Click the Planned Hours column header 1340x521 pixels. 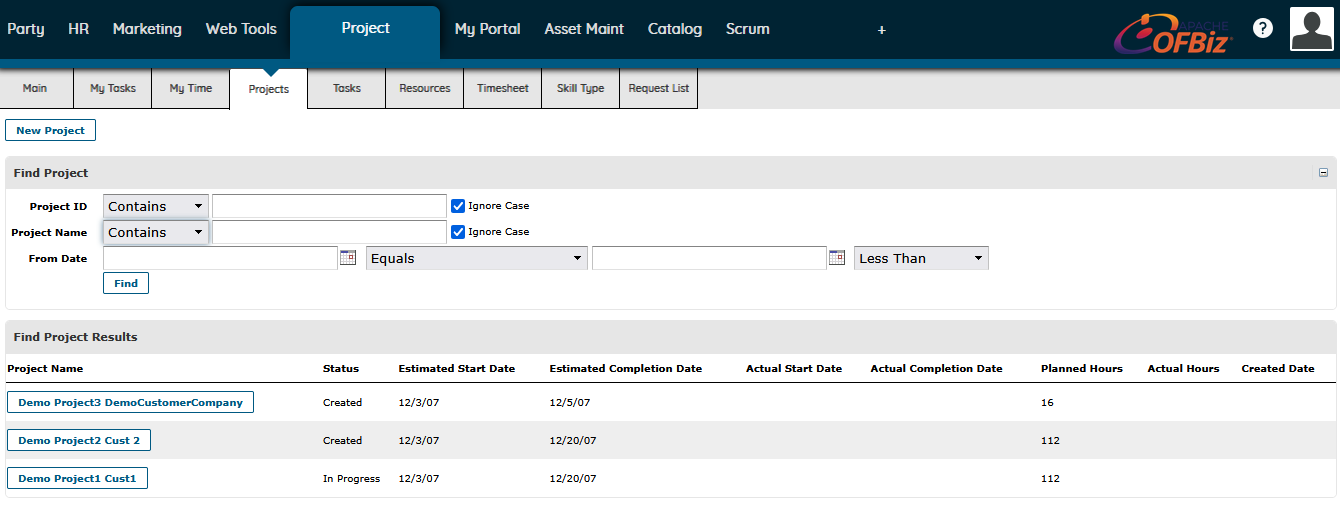point(1082,369)
